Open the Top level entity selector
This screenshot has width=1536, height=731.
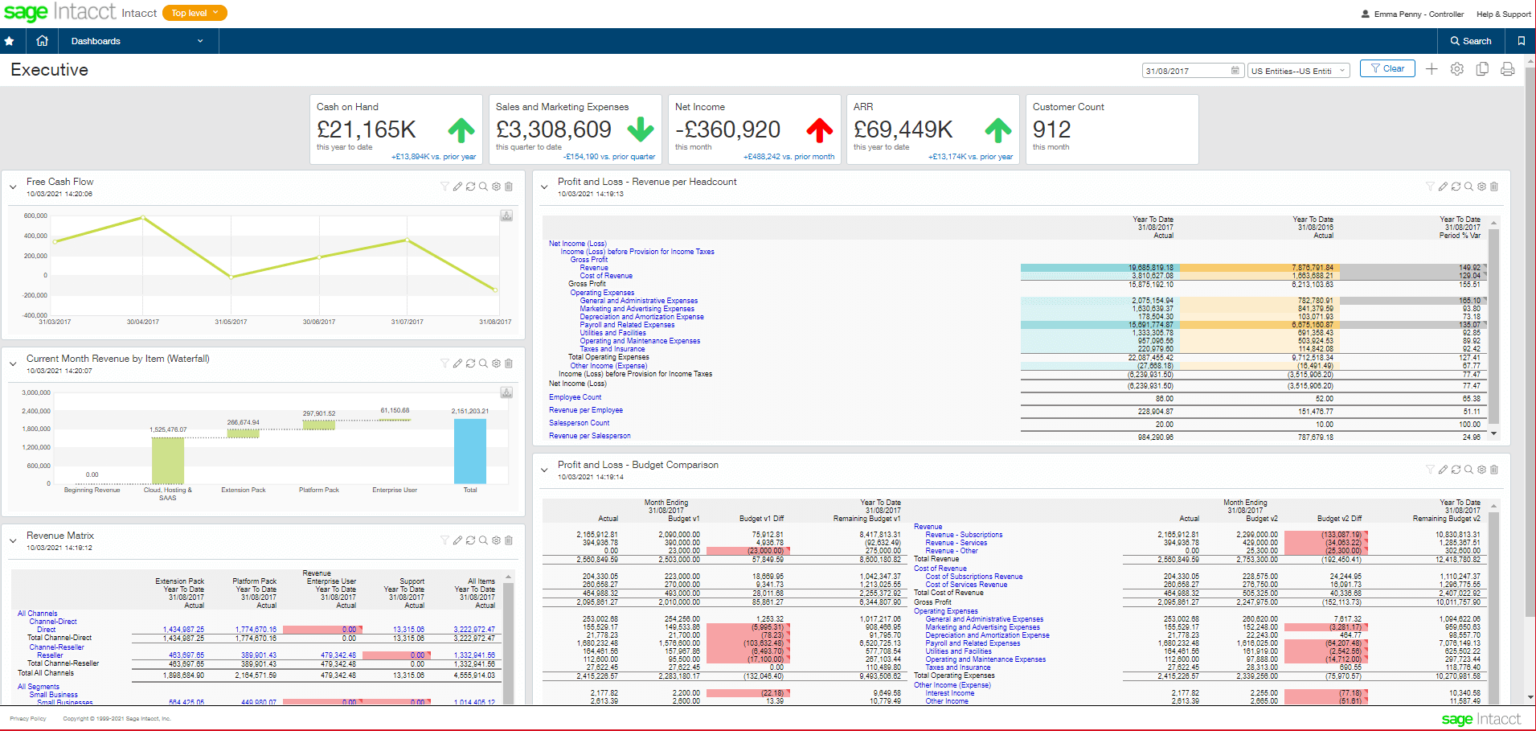194,12
